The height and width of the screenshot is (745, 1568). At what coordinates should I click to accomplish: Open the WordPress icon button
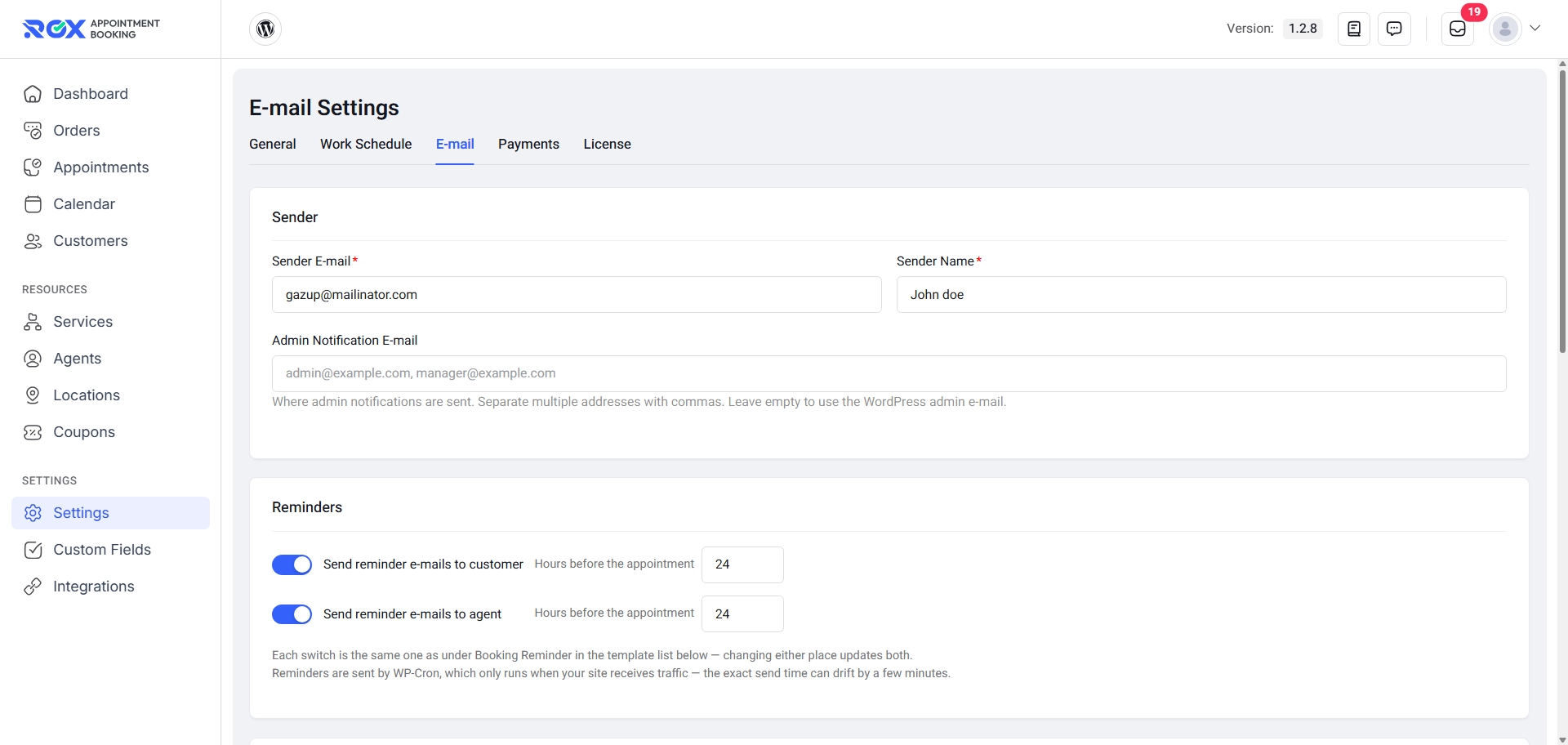pyautogui.click(x=265, y=29)
